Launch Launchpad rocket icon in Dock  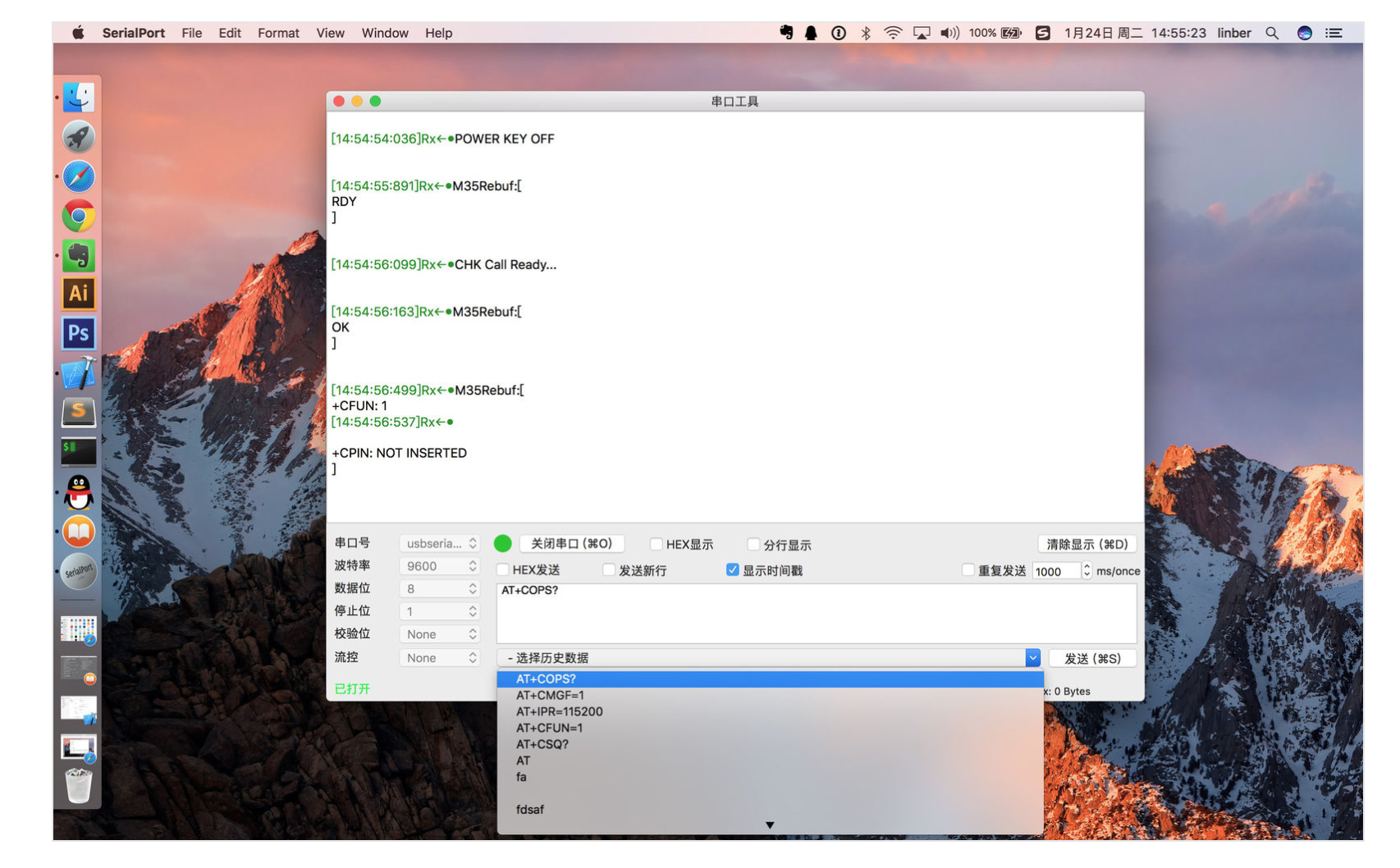79,137
